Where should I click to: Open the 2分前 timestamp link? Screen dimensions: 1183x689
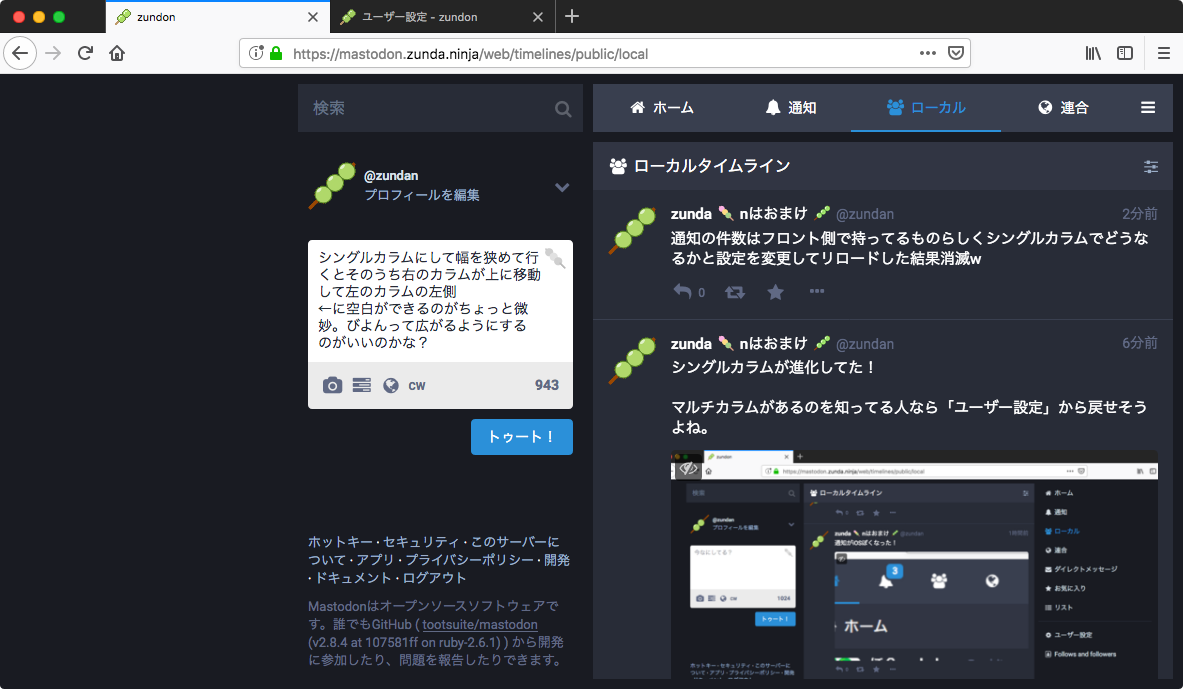pyautogui.click(x=1139, y=214)
